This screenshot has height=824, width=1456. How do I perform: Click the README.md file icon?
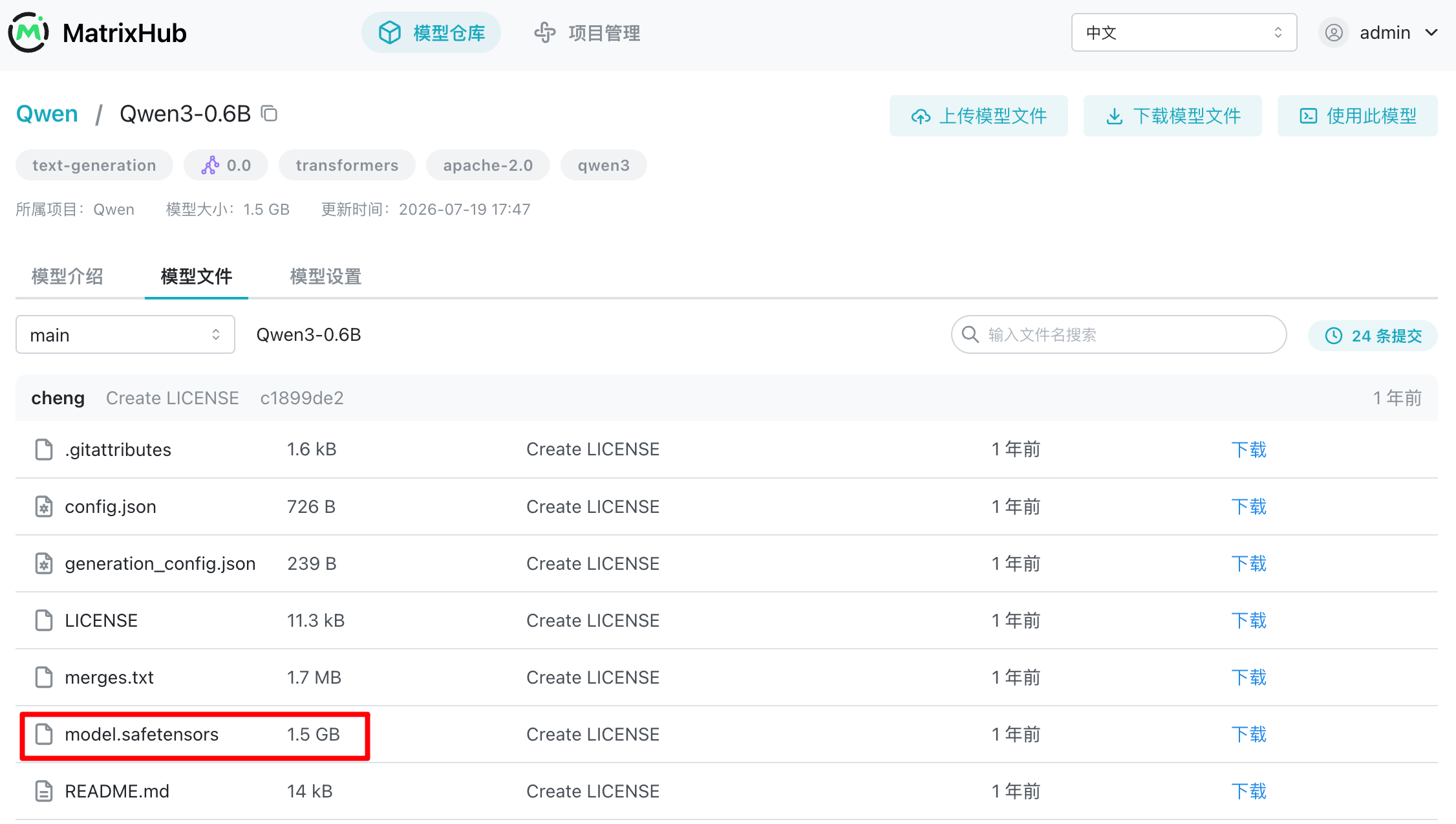tap(44, 791)
